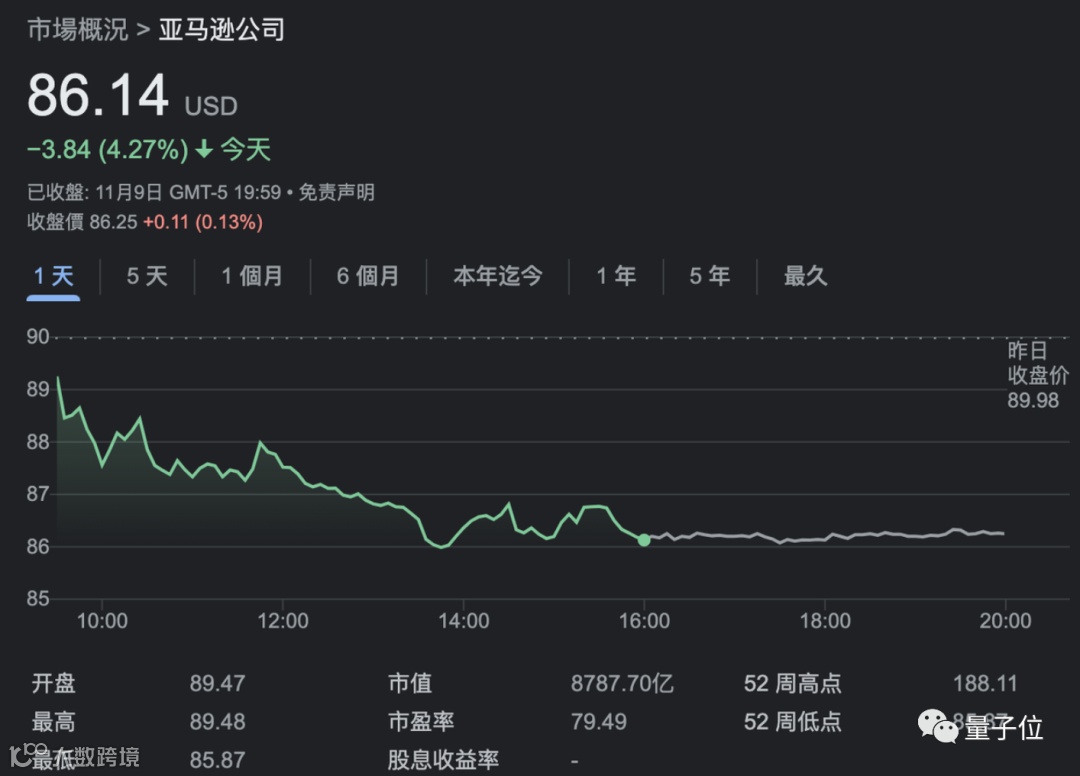Screen dimensions: 1080x776
Task: Switch to the 1 年 range tab
Action: click(x=616, y=276)
